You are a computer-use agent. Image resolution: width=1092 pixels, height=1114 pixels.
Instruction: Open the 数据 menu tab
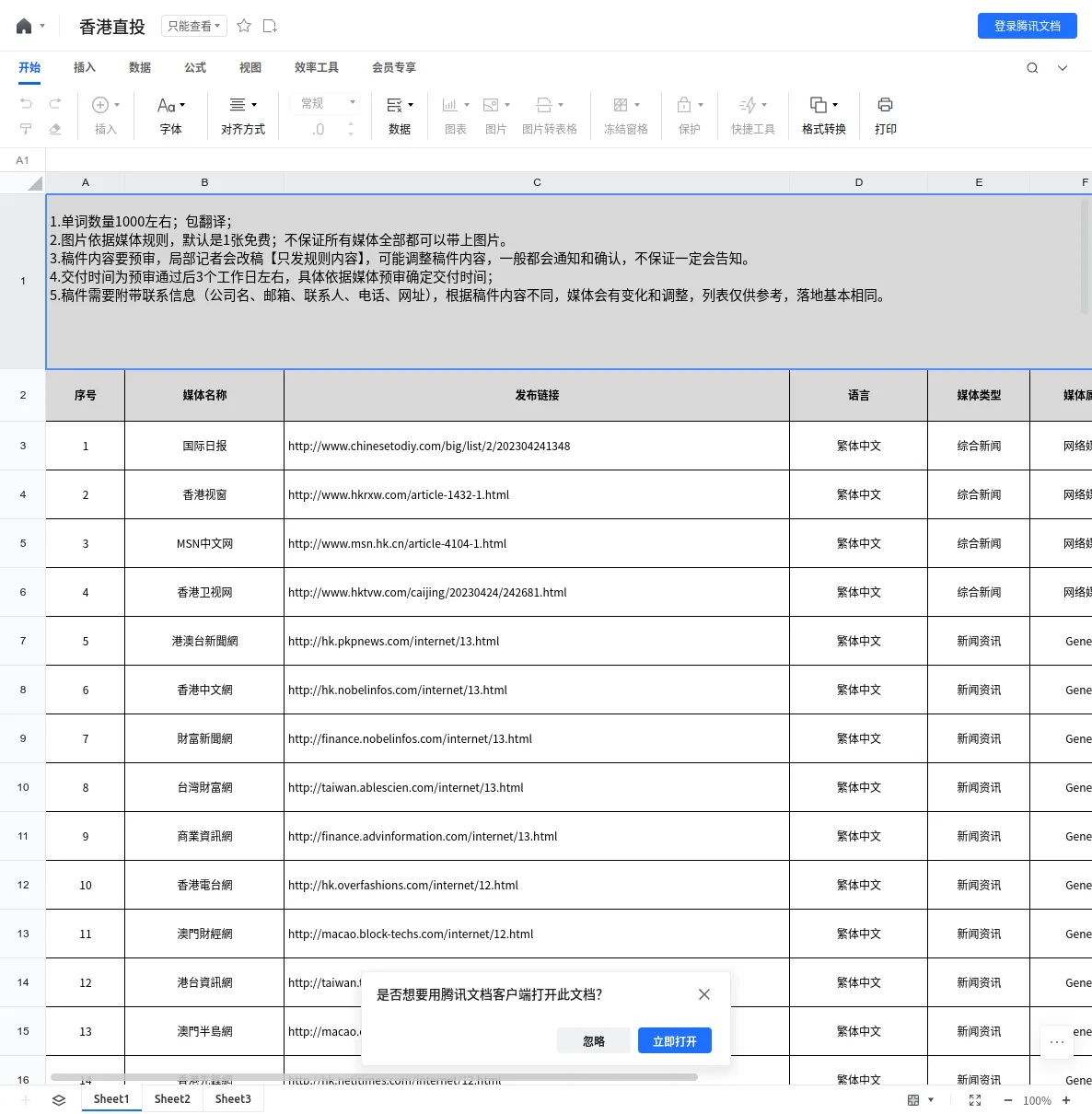[x=140, y=67]
